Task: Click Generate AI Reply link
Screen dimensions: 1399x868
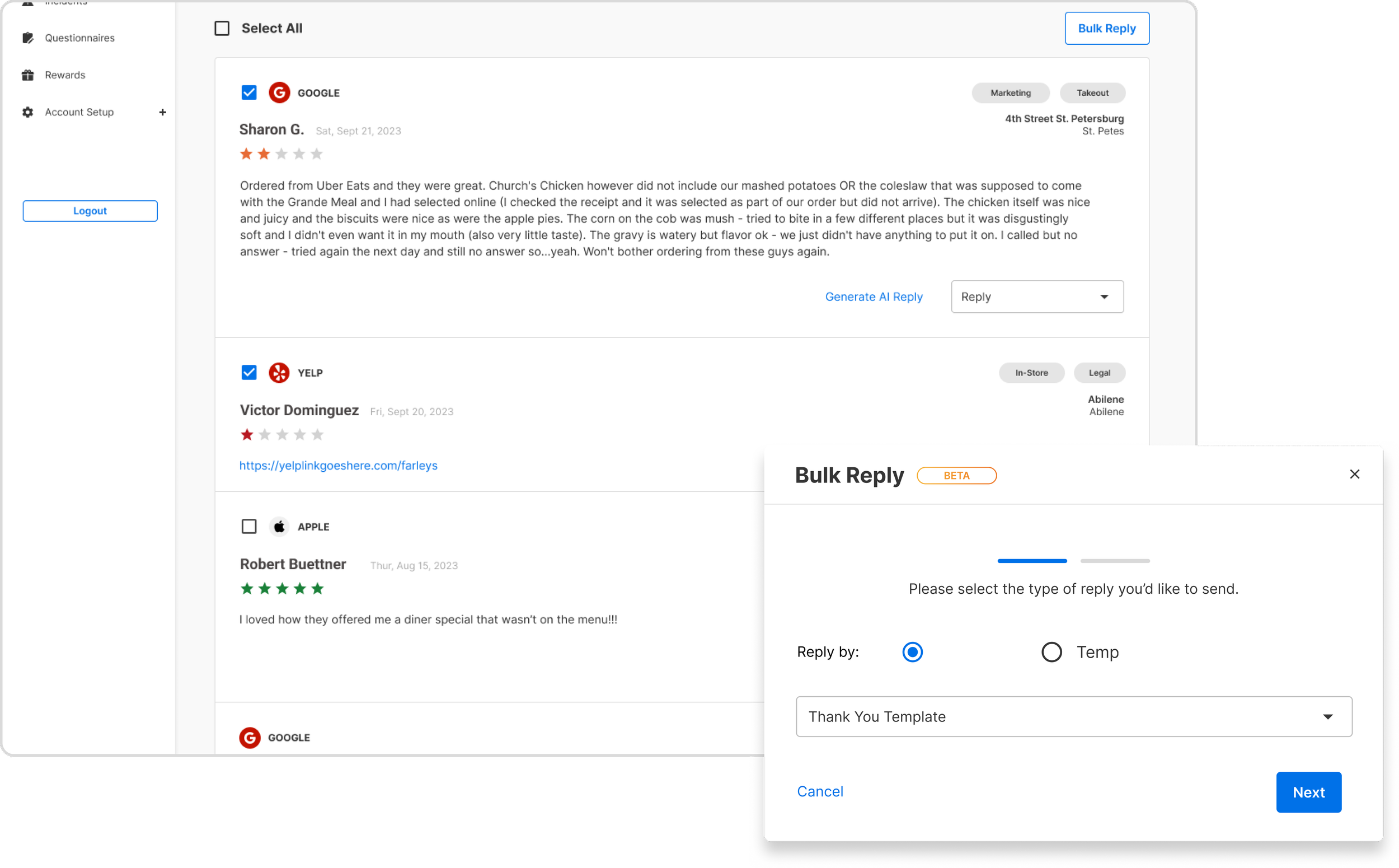Action: tap(874, 297)
